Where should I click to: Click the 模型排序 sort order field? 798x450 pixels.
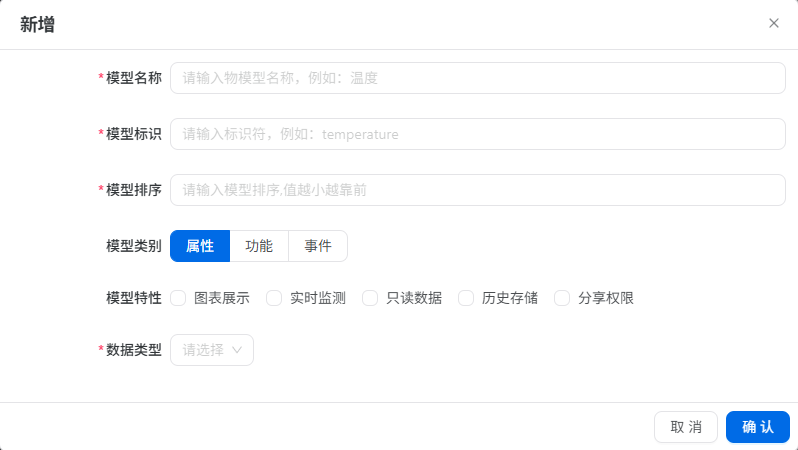point(477,190)
